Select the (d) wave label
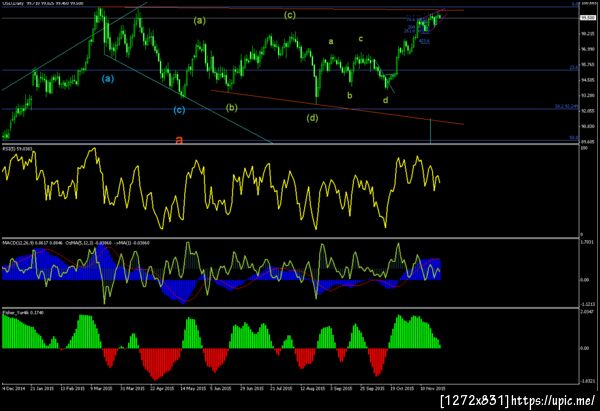The width and height of the screenshot is (600, 411). click(x=312, y=118)
